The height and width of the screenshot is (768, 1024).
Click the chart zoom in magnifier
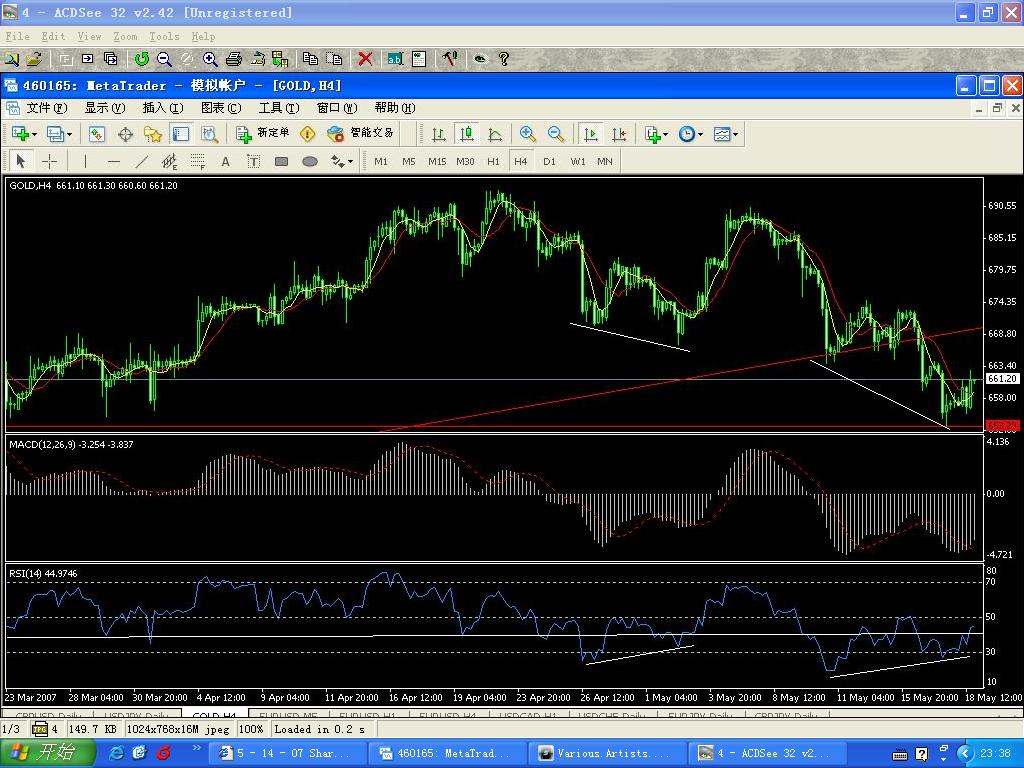coord(527,135)
